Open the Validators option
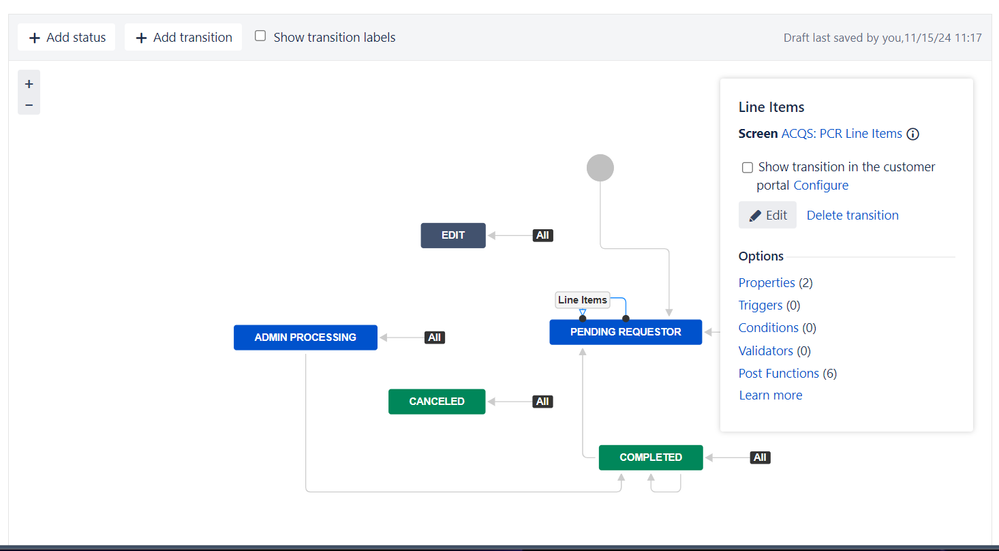 tap(766, 350)
